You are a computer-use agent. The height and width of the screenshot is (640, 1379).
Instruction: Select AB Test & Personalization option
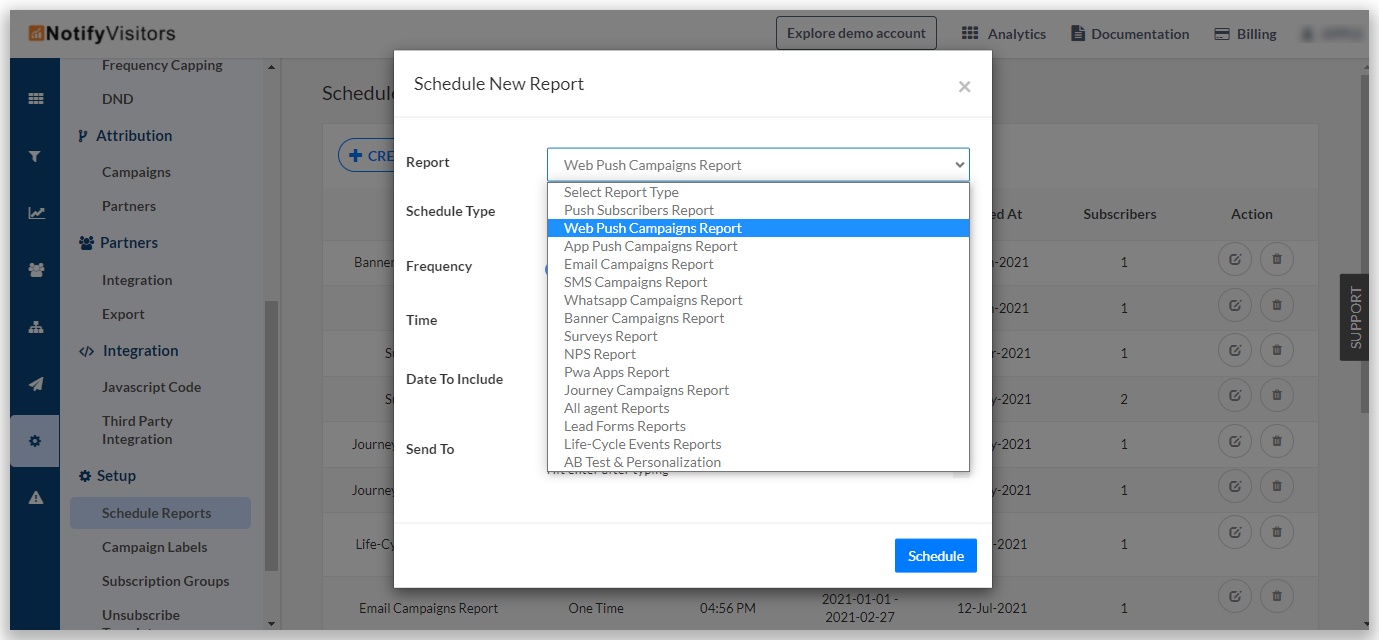tap(758, 462)
